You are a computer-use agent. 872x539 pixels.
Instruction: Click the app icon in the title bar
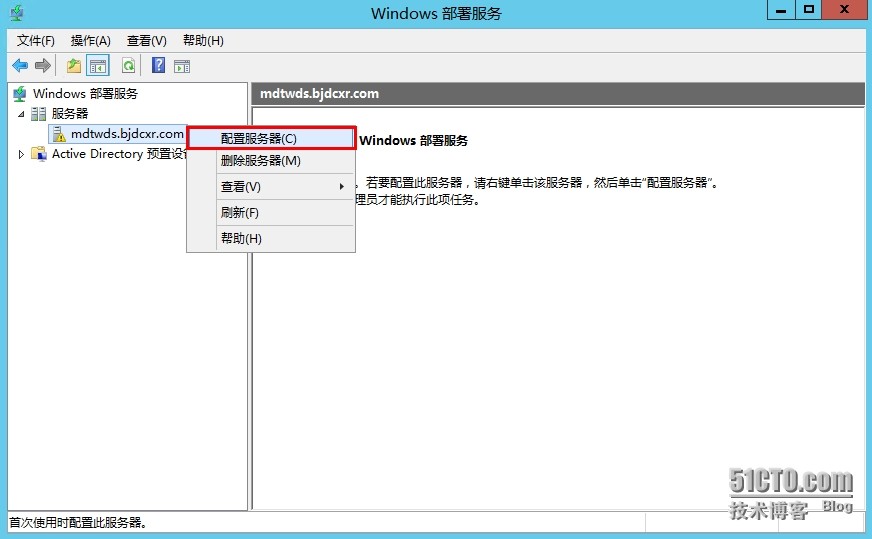click(17, 12)
